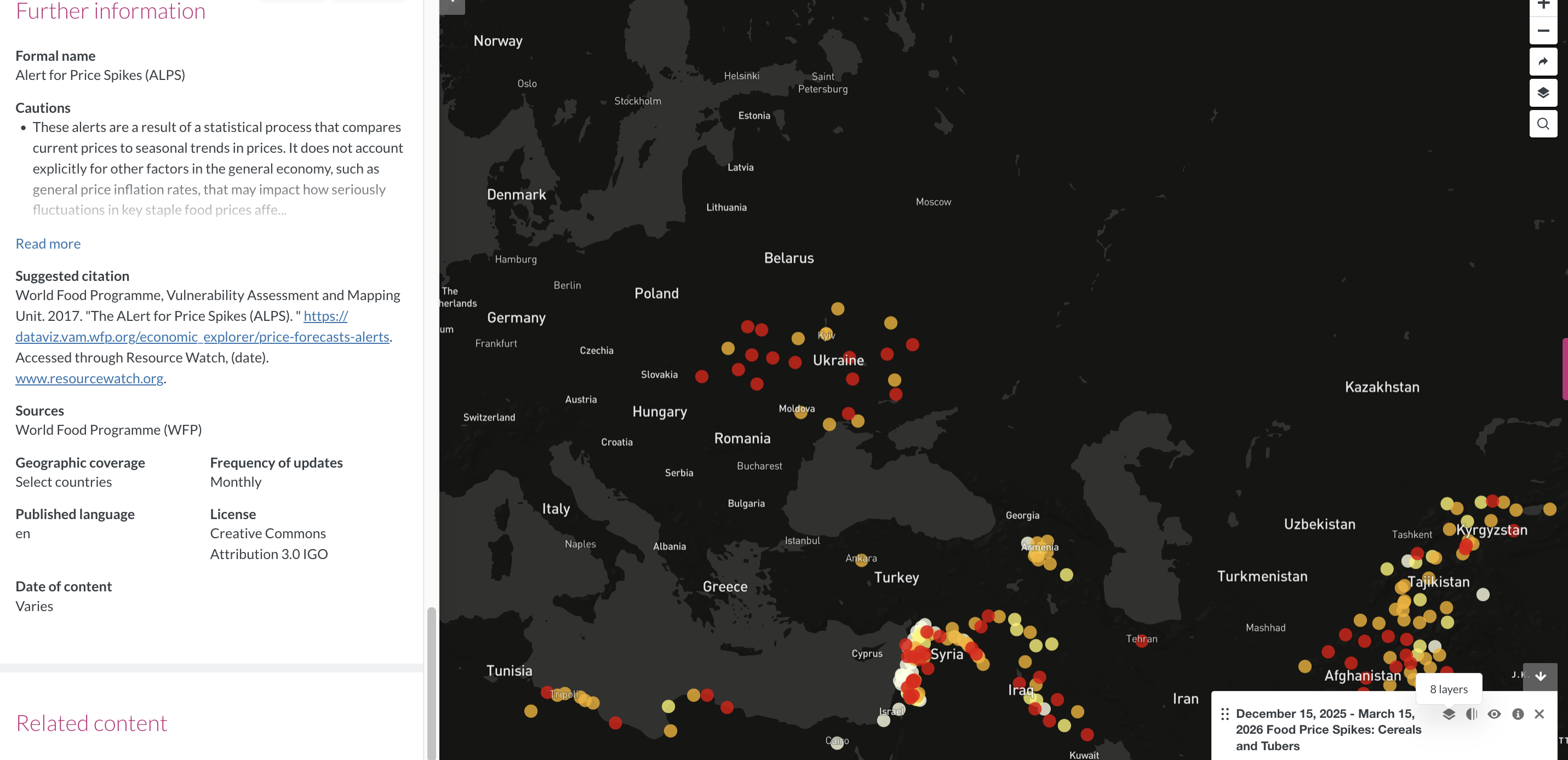The height and width of the screenshot is (760, 1568).
Task: Click the alert dot on Kyiv
Action: tap(826, 334)
